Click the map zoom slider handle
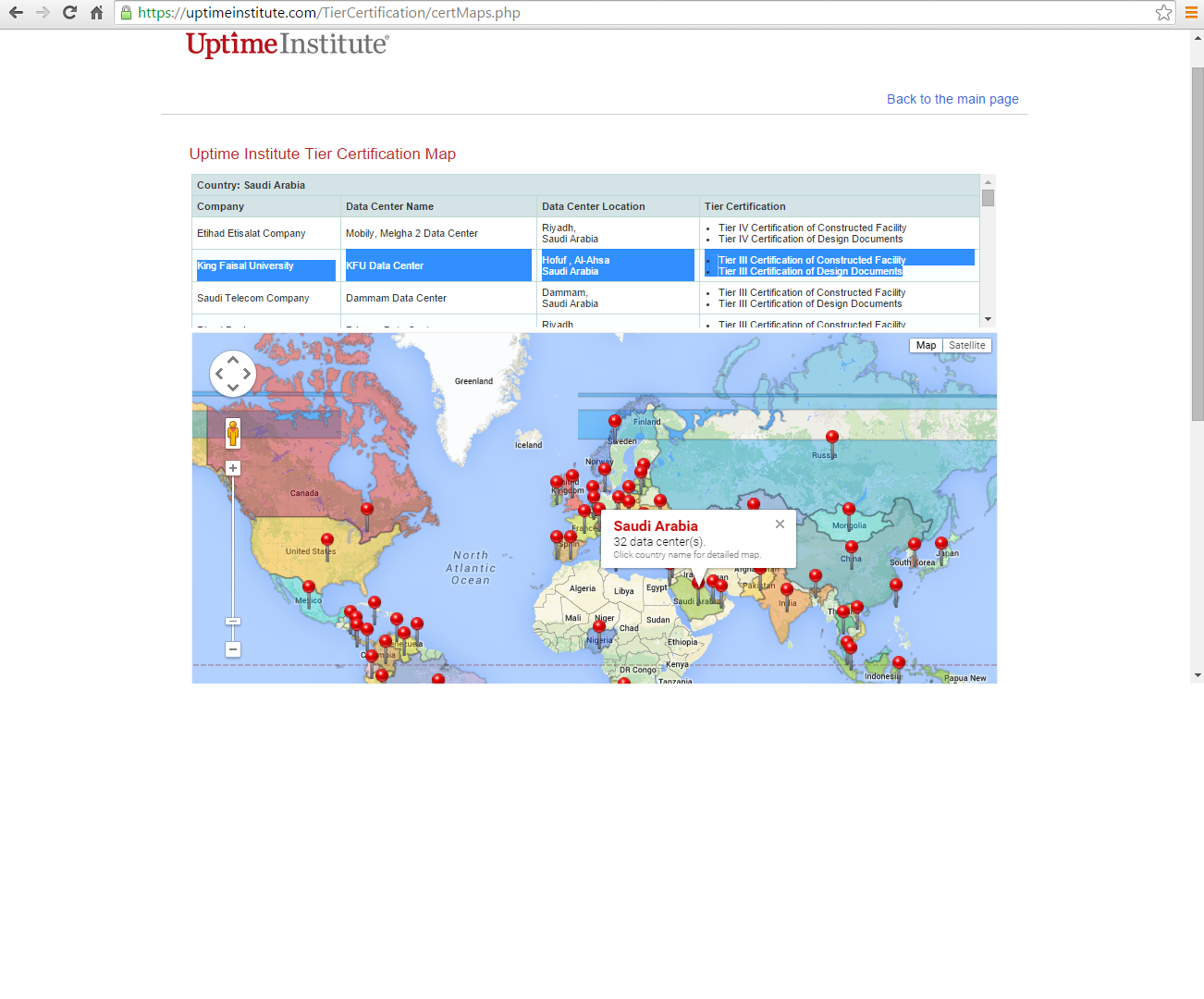 tap(233, 622)
